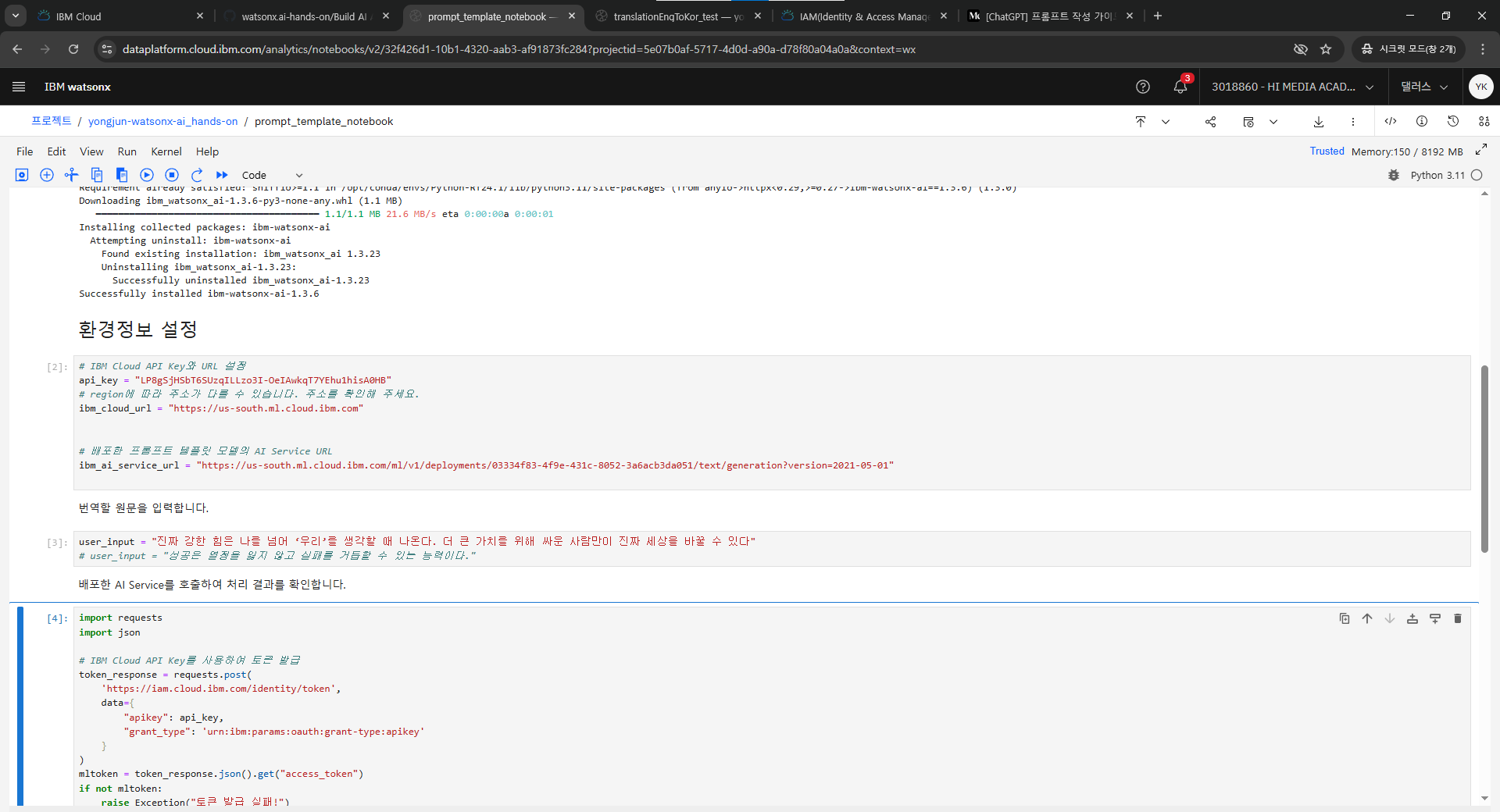1500x812 pixels.
Task: Click the 시크릿 모드 incognito indicator
Action: tap(1409, 49)
